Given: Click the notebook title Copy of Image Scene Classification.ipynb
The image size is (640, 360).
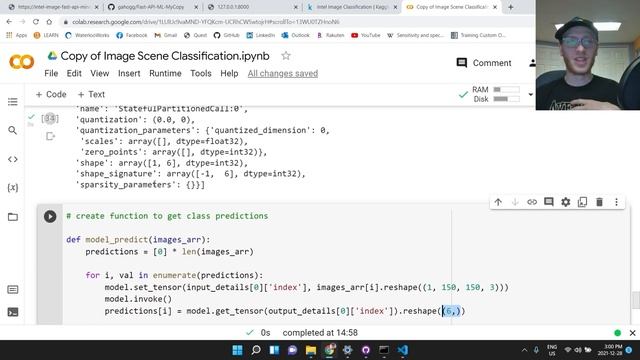Looking at the screenshot, I should [165, 56].
